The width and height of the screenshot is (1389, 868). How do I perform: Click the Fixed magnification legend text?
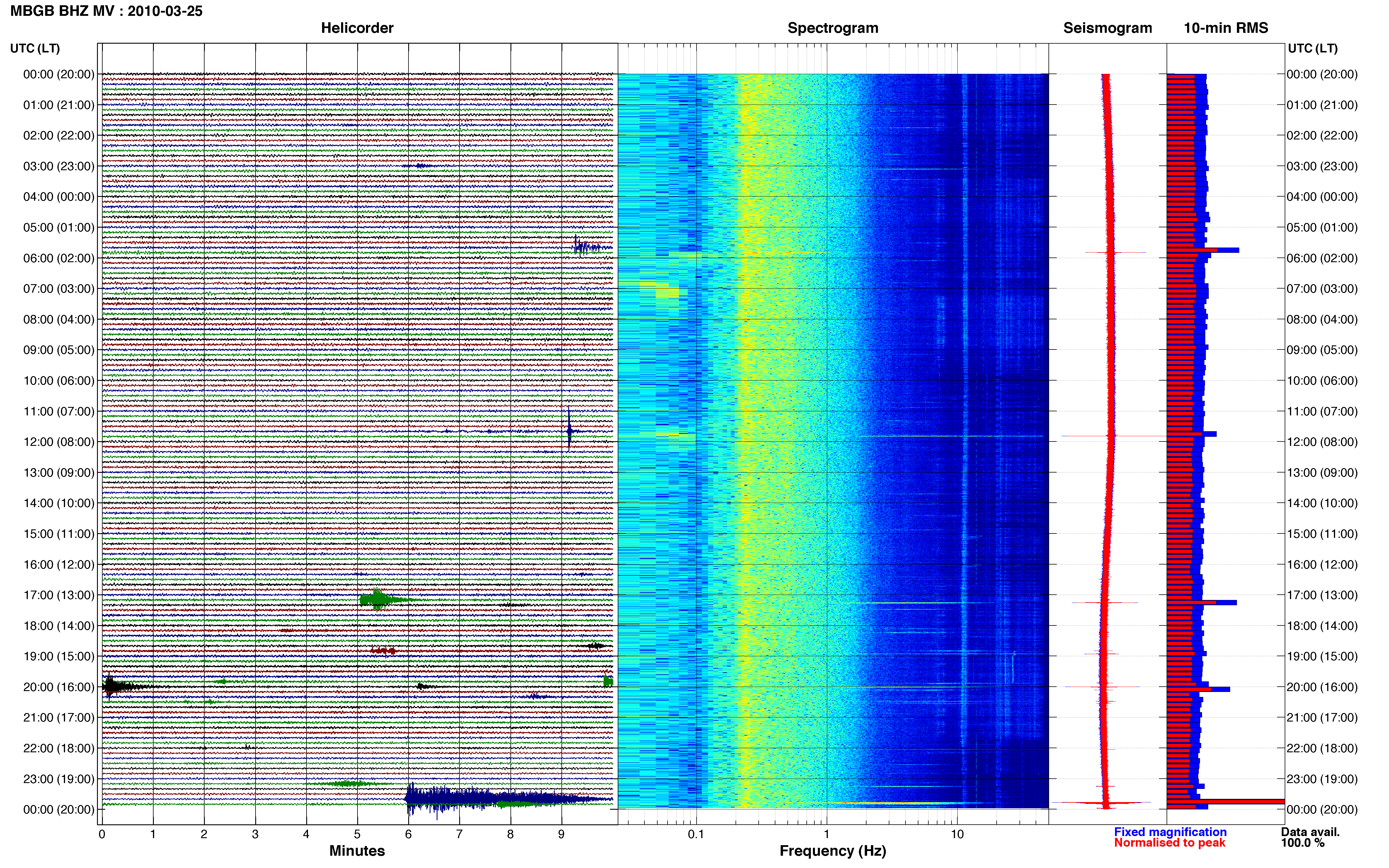pos(1170,832)
